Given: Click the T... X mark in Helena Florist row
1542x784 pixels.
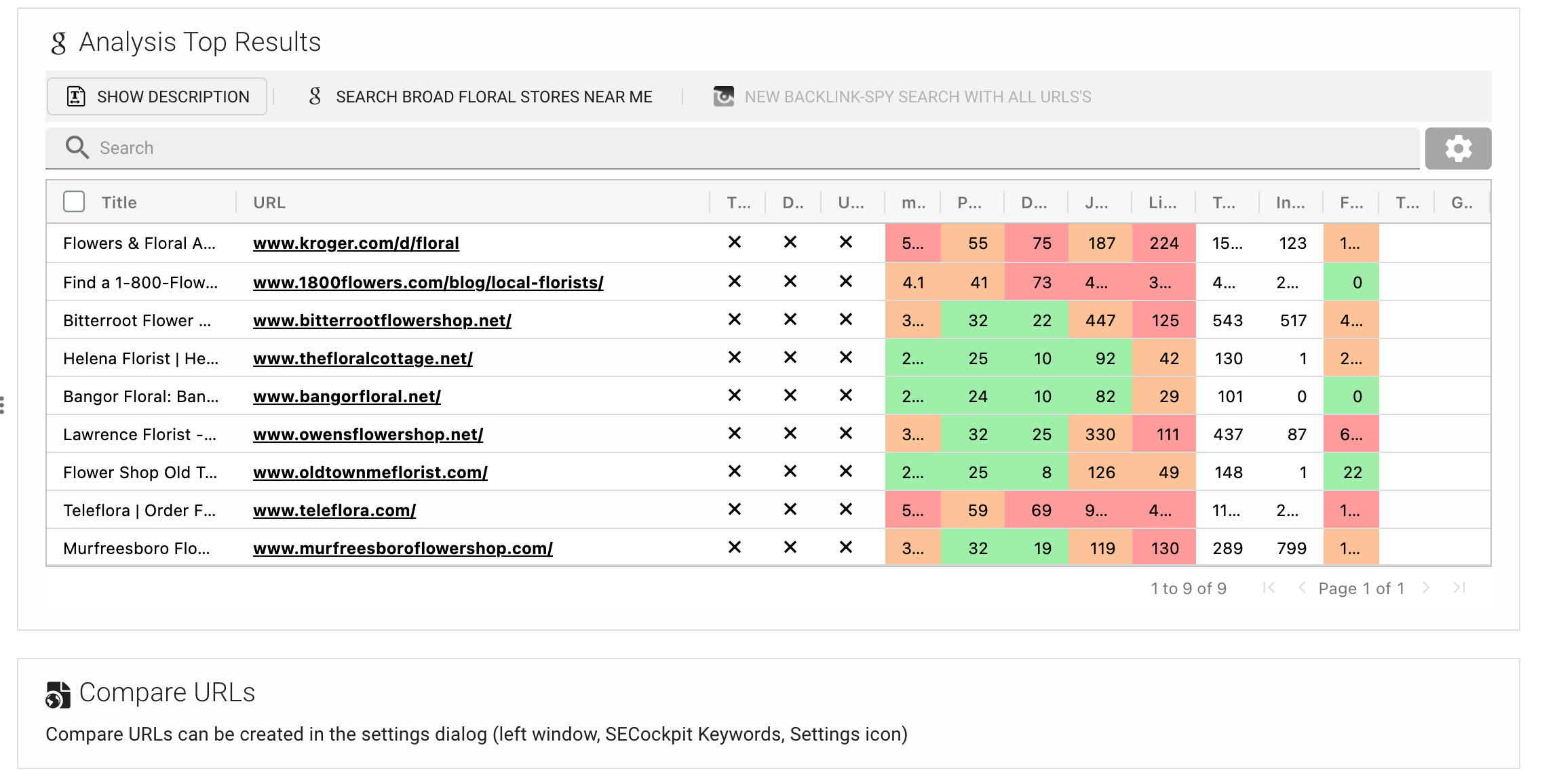Looking at the screenshot, I should click(734, 357).
